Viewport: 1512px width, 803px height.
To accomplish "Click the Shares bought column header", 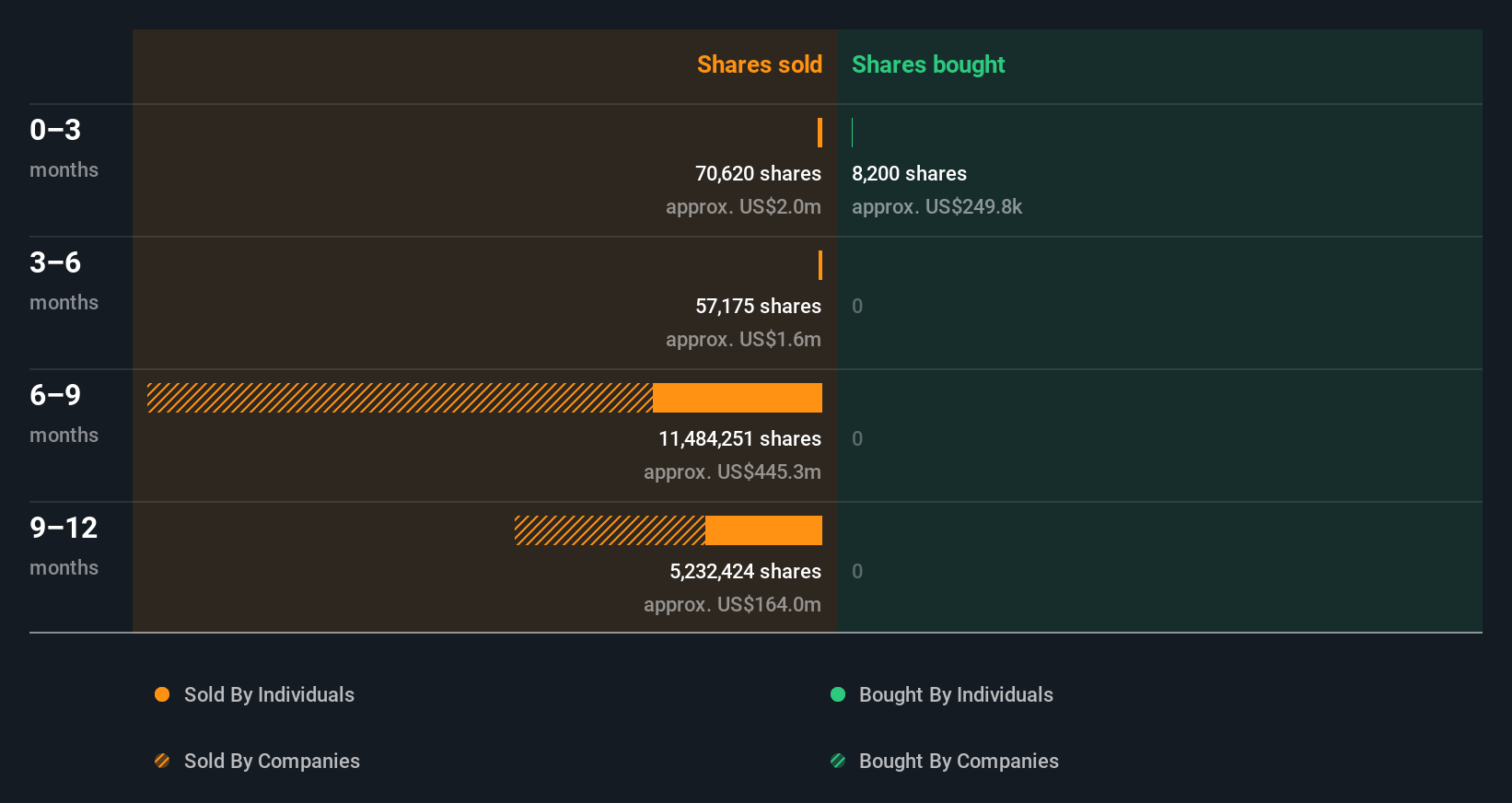I will pyautogui.click(x=928, y=64).
